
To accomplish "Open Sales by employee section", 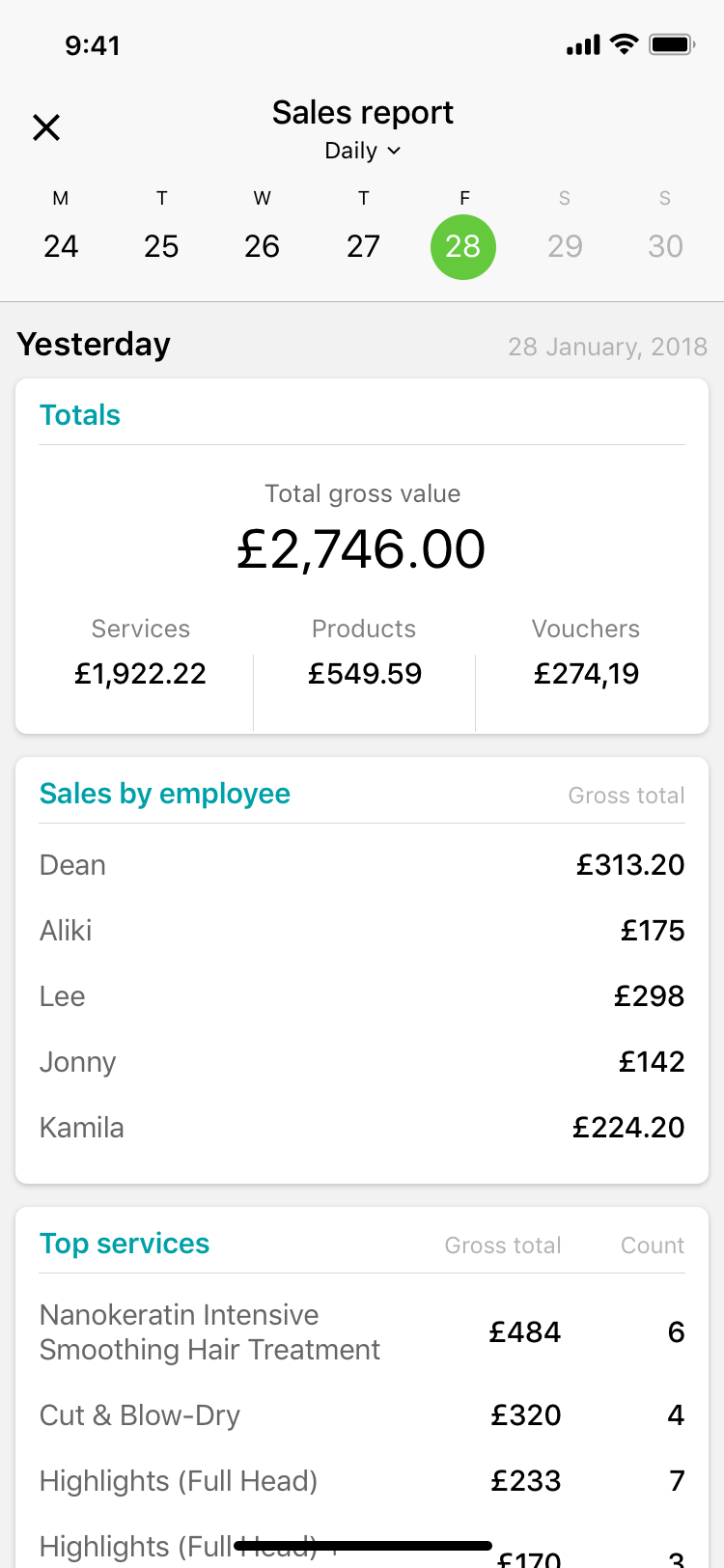I will point(165,794).
